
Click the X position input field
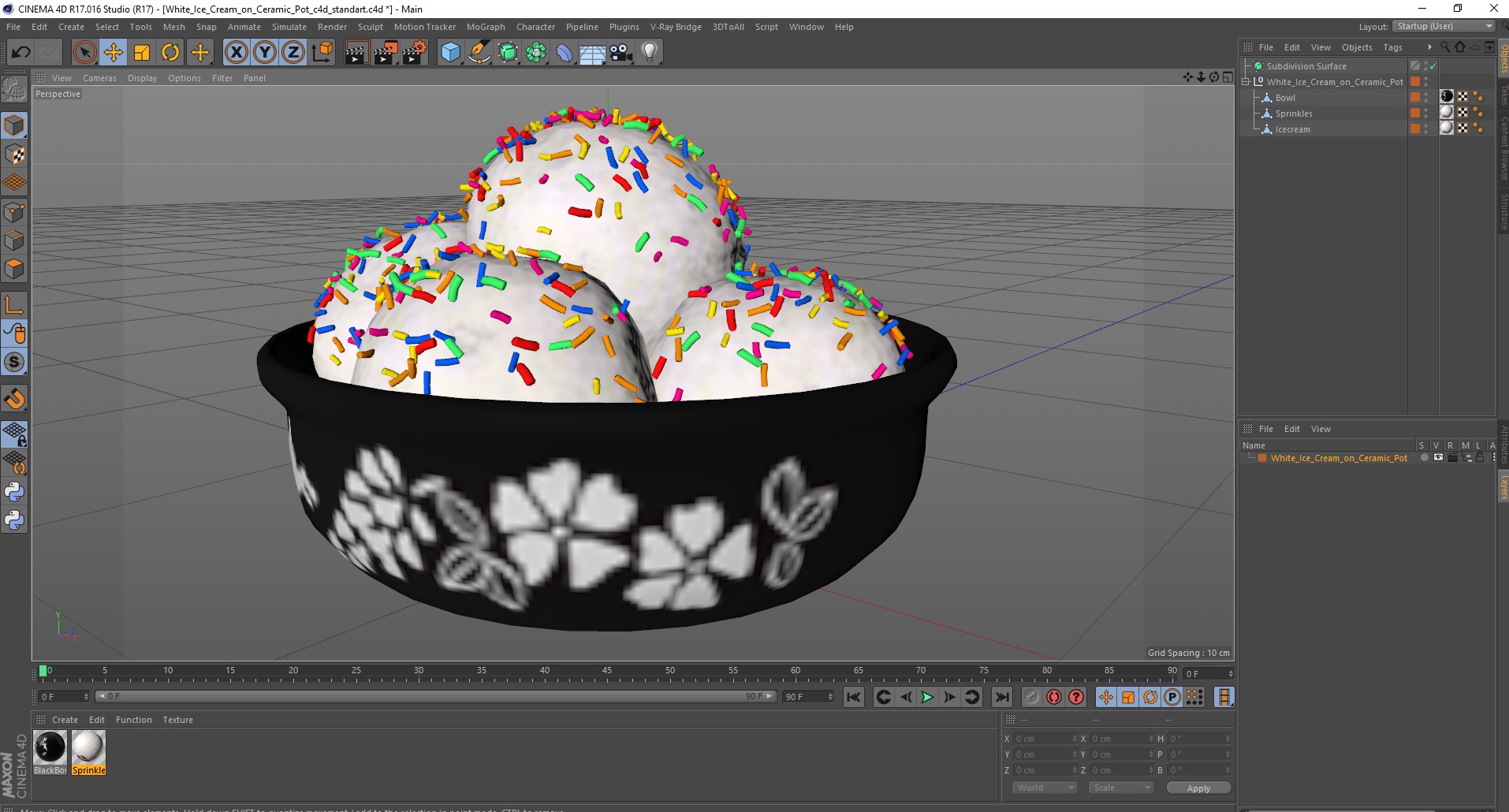tap(1044, 739)
